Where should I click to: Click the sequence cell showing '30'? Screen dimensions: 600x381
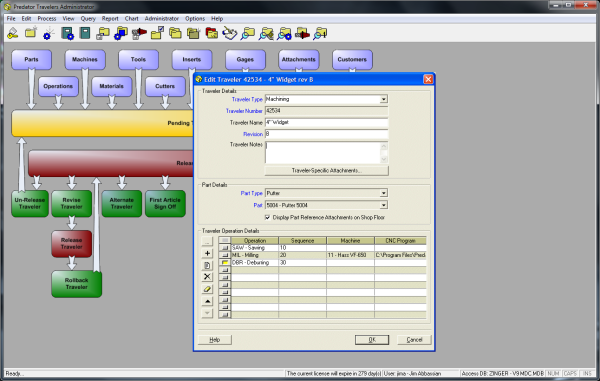(x=302, y=262)
